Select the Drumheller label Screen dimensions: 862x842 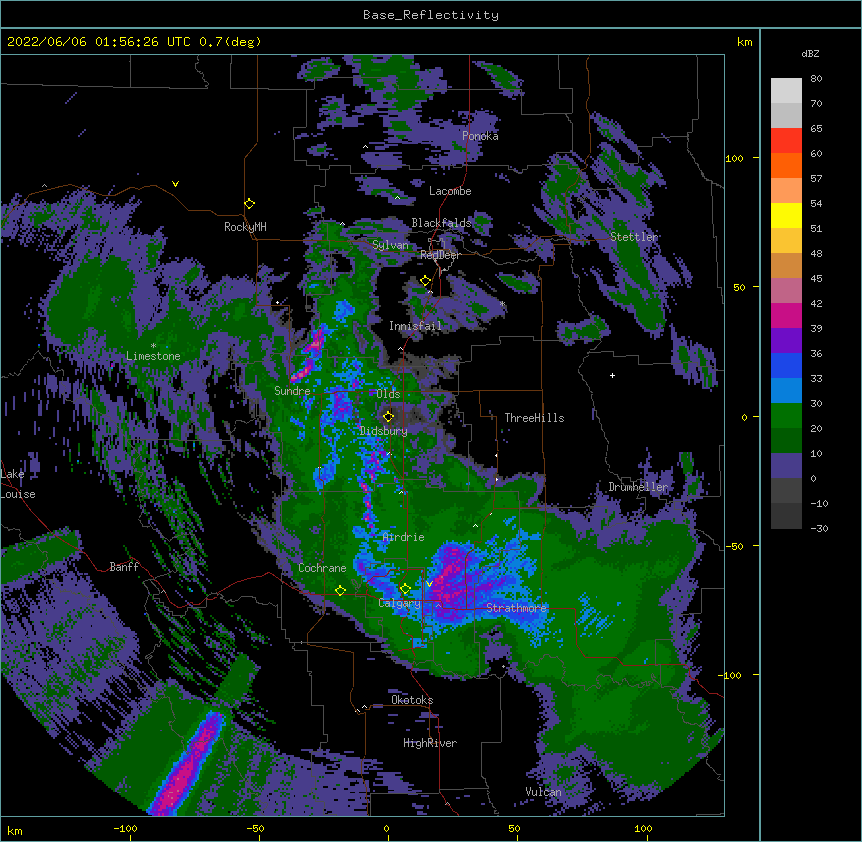[638, 487]
